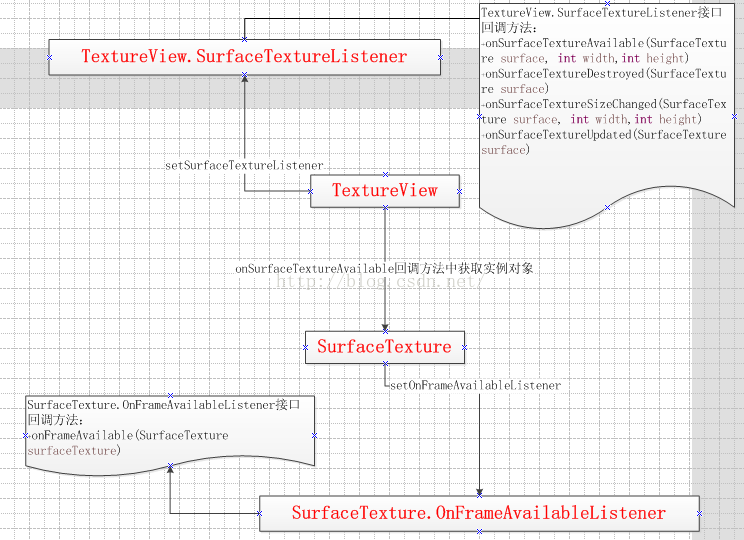Select the OnFrameAvailableListener callback methods note
Screen dimensions: 744x540
(x=170, y=435)
